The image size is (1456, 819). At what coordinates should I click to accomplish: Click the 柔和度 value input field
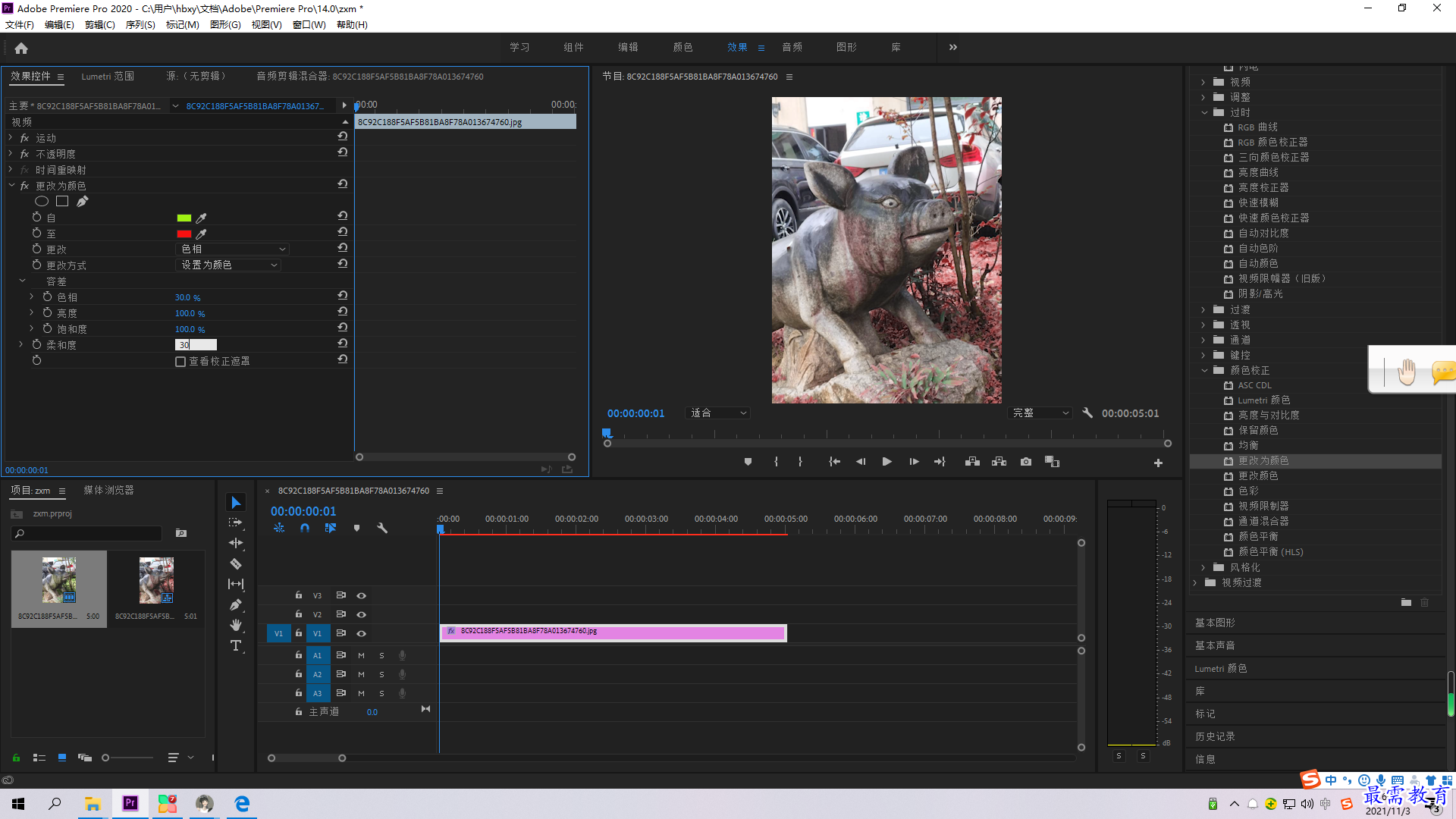(196, 344)
